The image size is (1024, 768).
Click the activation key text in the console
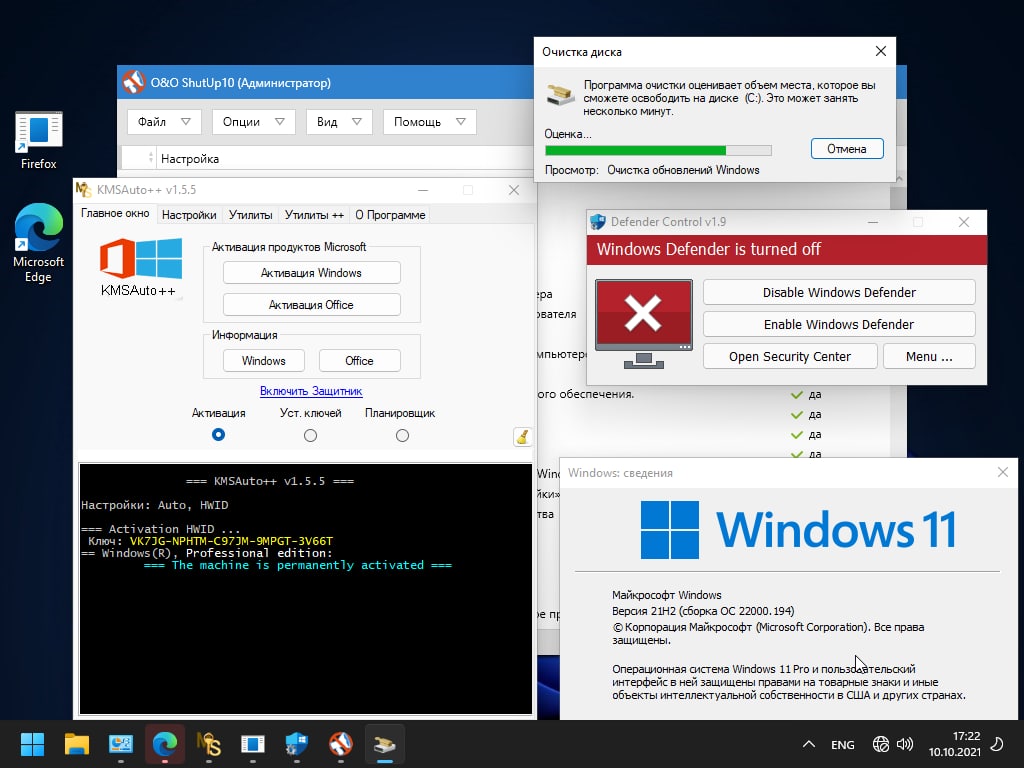coord(231,541)
